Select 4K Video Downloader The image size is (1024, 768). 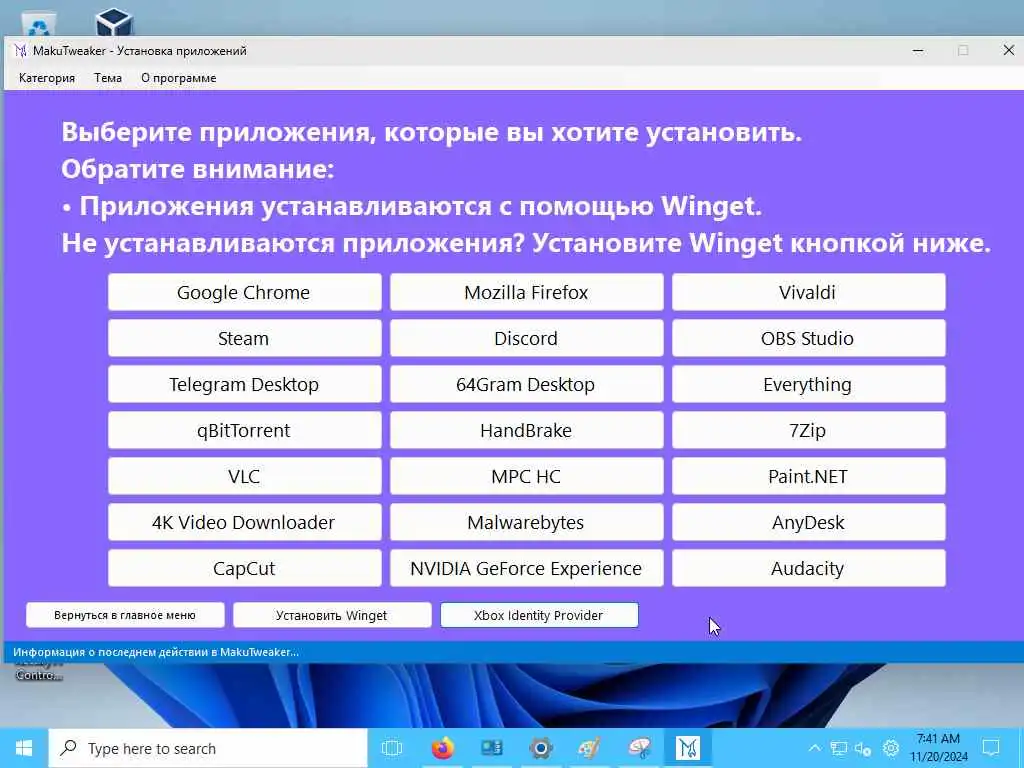(x=244, y=522)
